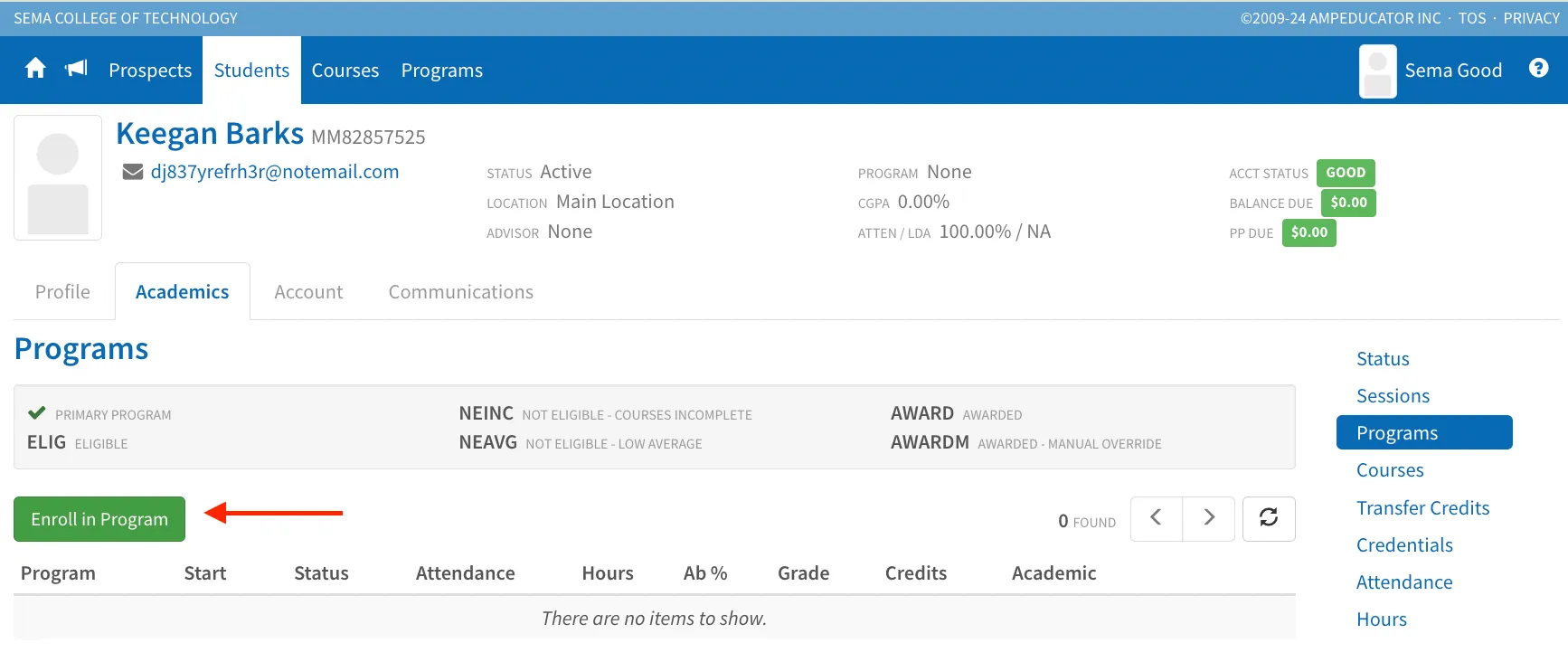1568x662 pixels.
Task: Click the TOS link
Action: pos(1472,18)
